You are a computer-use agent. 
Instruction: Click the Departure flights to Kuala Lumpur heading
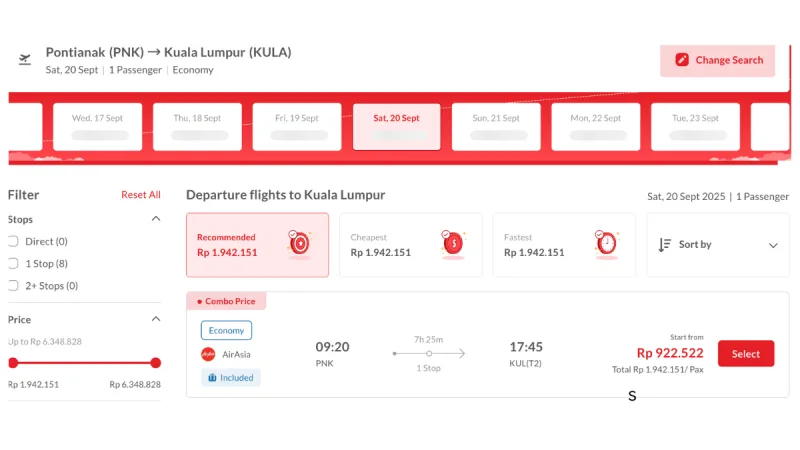point(286,195)
